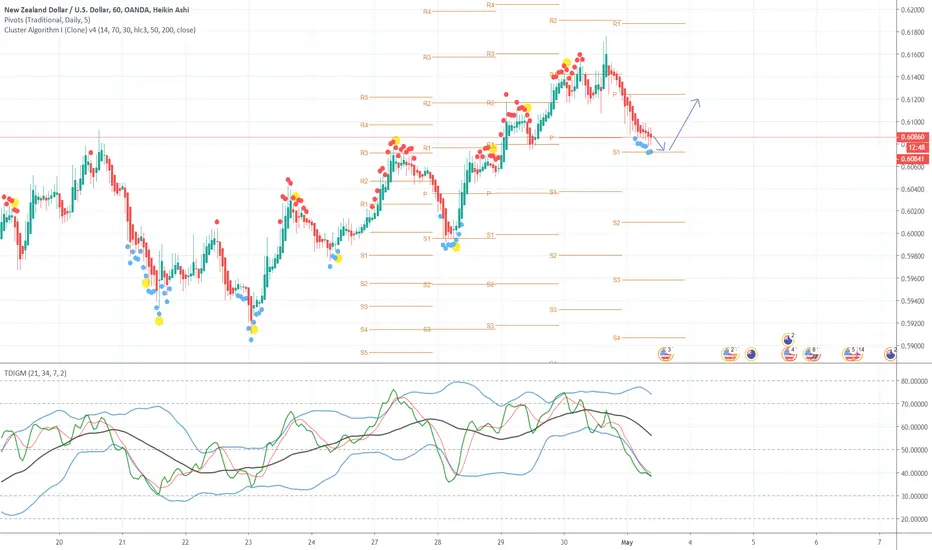932x550 pixels.
Task: Click the 0.62000 price scale label
Action: pyautogui.click(x=912, y=10)
